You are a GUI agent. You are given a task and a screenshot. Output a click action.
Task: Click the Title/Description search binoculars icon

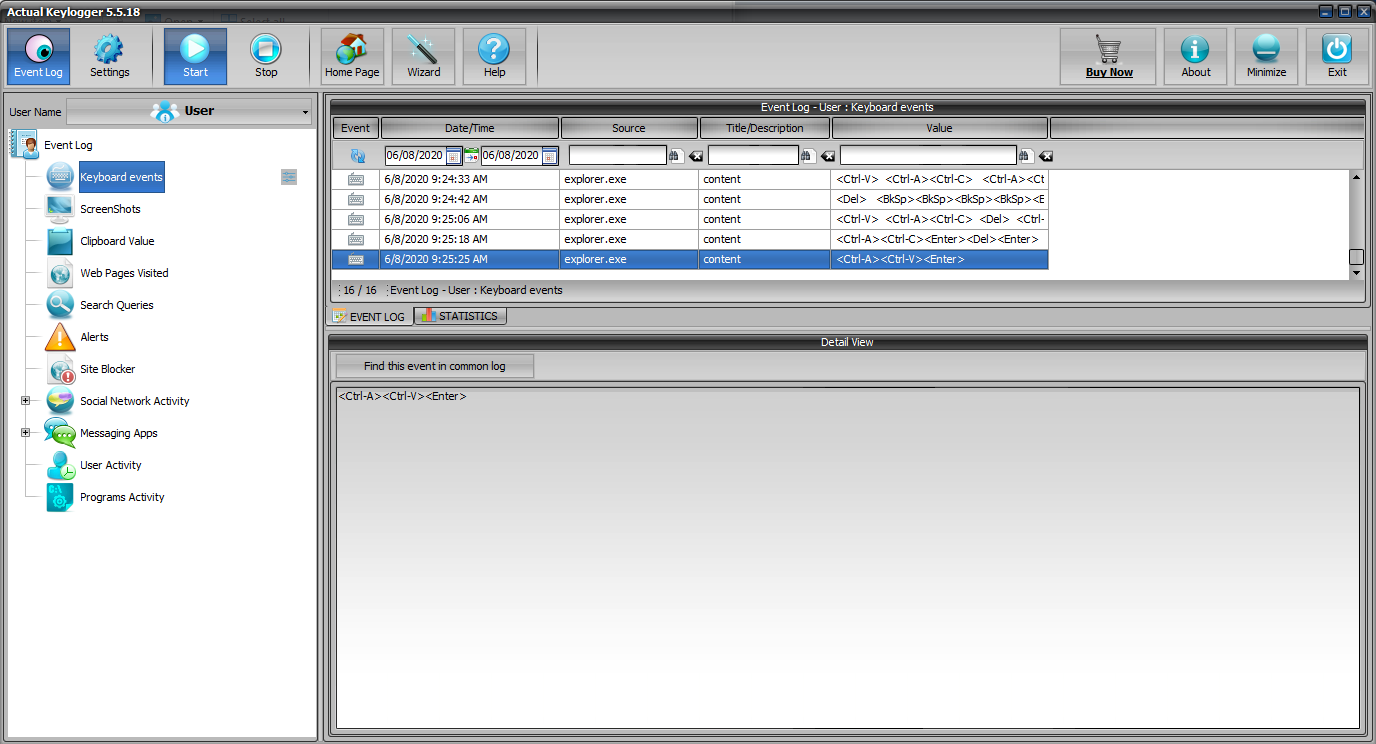click(807, 156)
